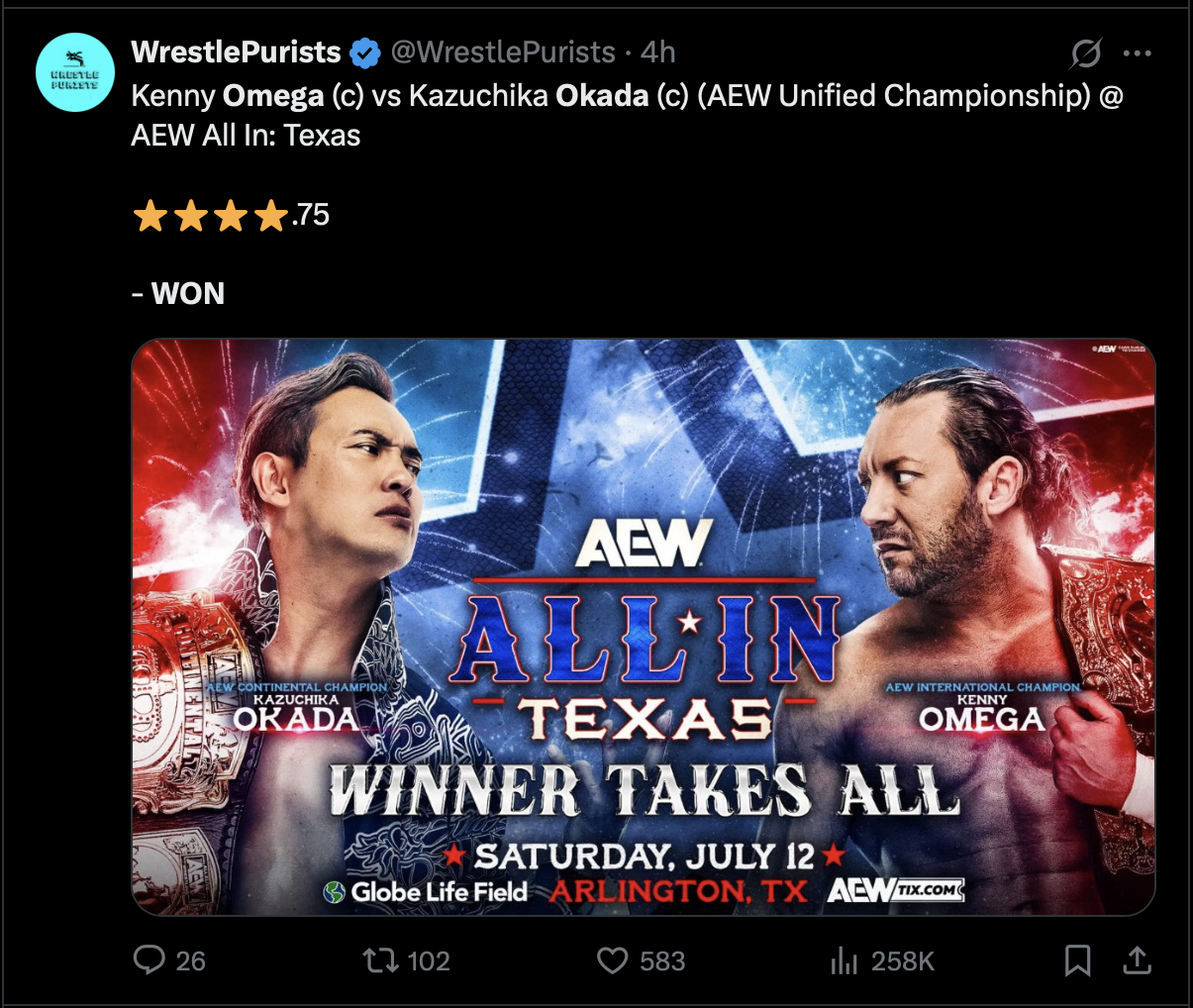Click the 583 likes count

click(662, 960)
